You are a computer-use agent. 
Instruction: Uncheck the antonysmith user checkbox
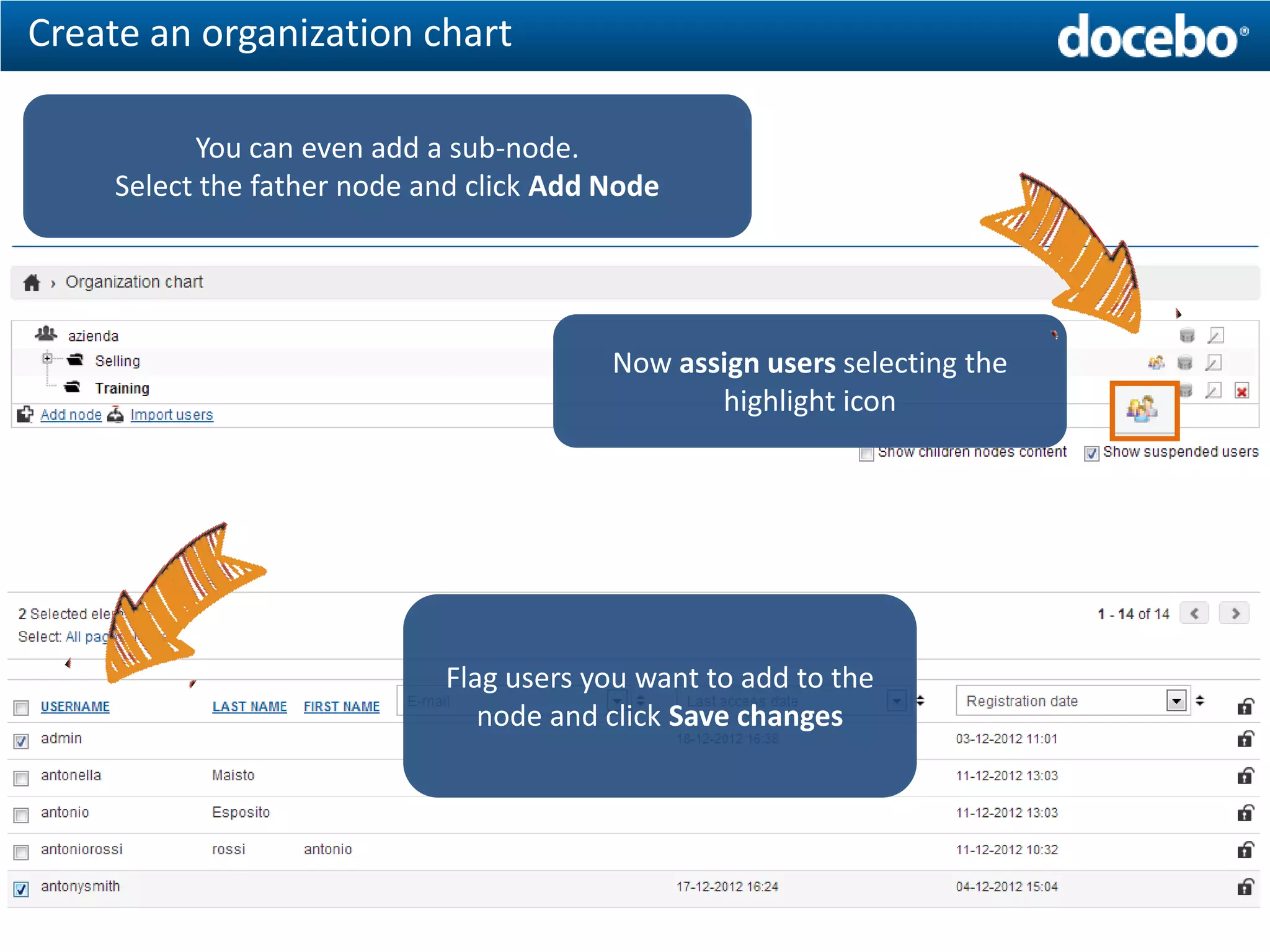tap(21, 889)
